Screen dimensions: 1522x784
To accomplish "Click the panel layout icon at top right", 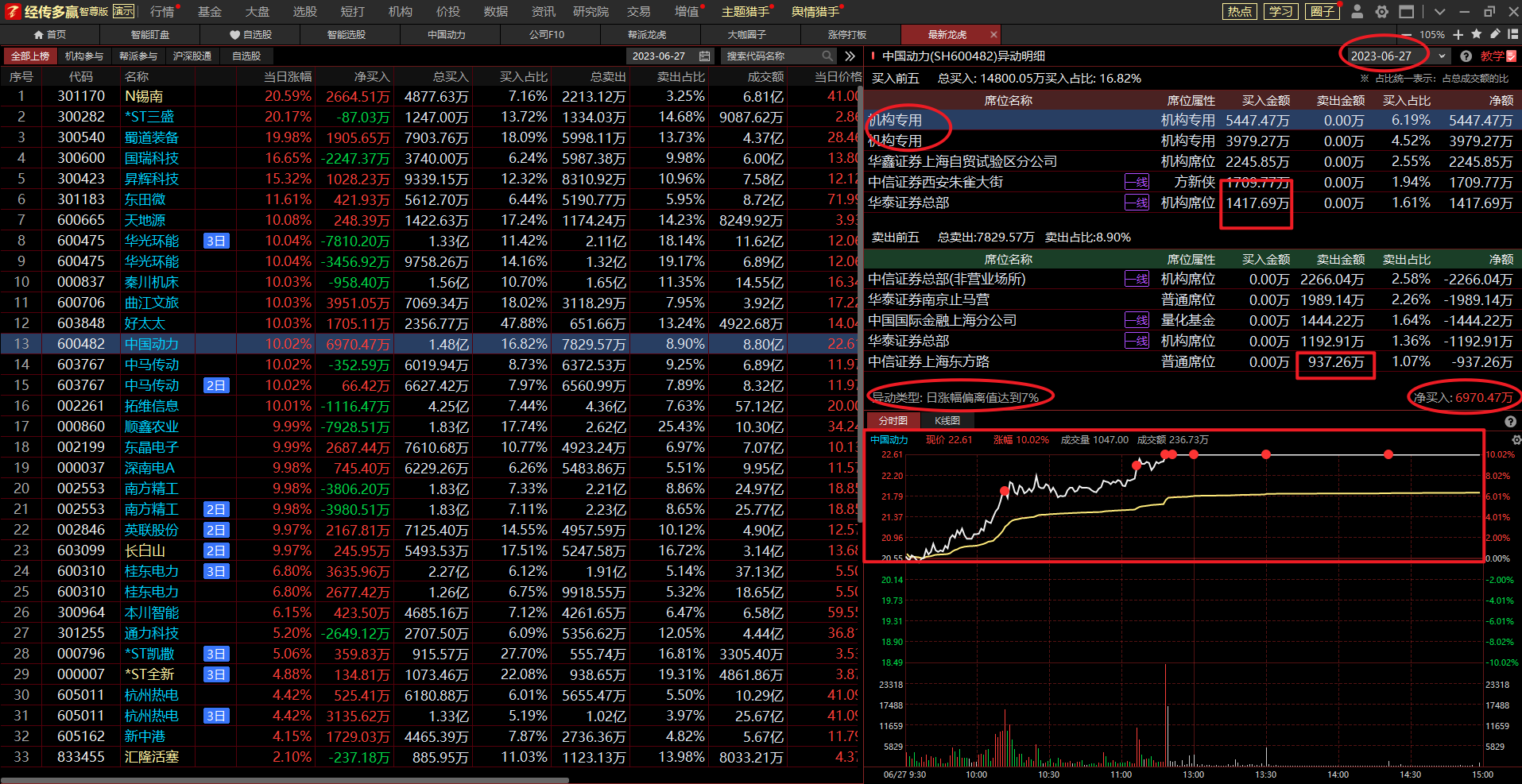I will tap(1513, 34).
